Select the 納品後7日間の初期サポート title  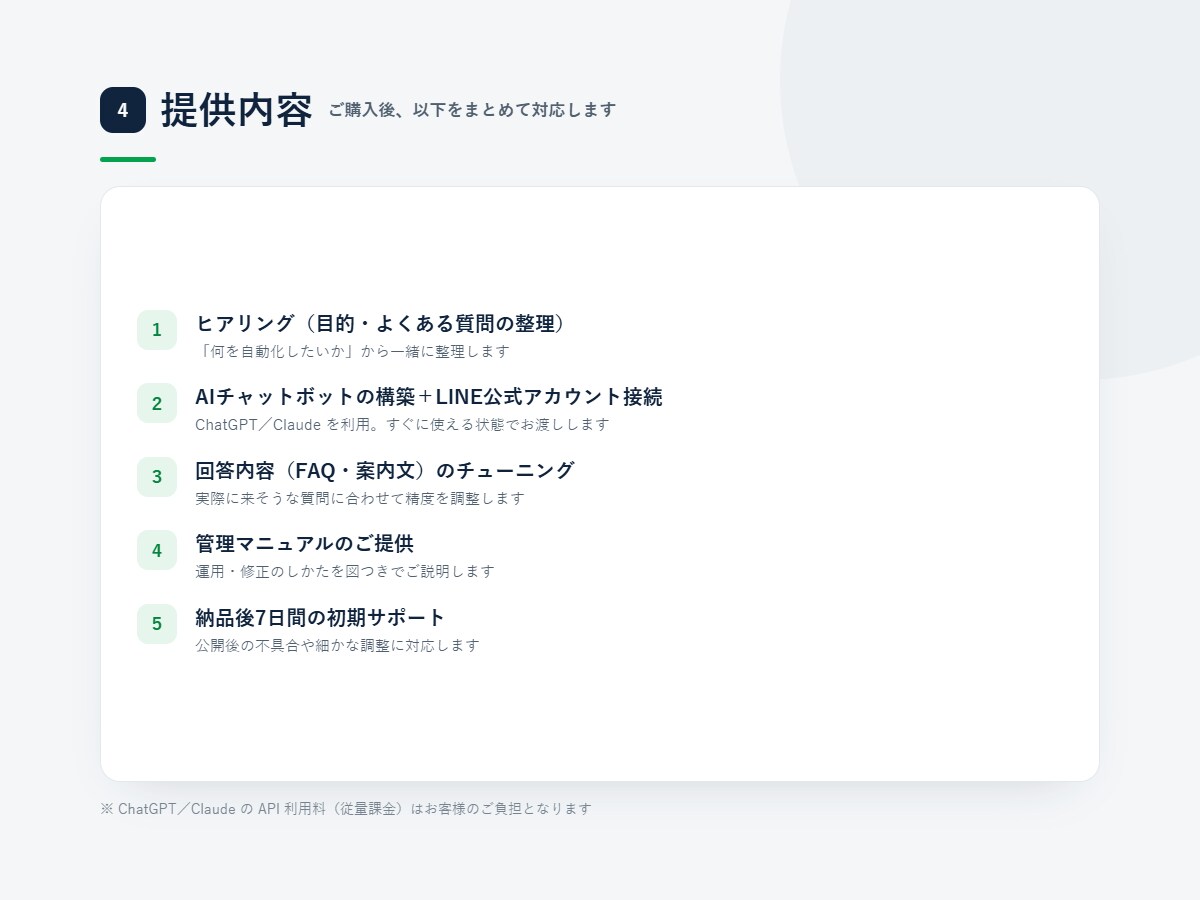[320, 617]
